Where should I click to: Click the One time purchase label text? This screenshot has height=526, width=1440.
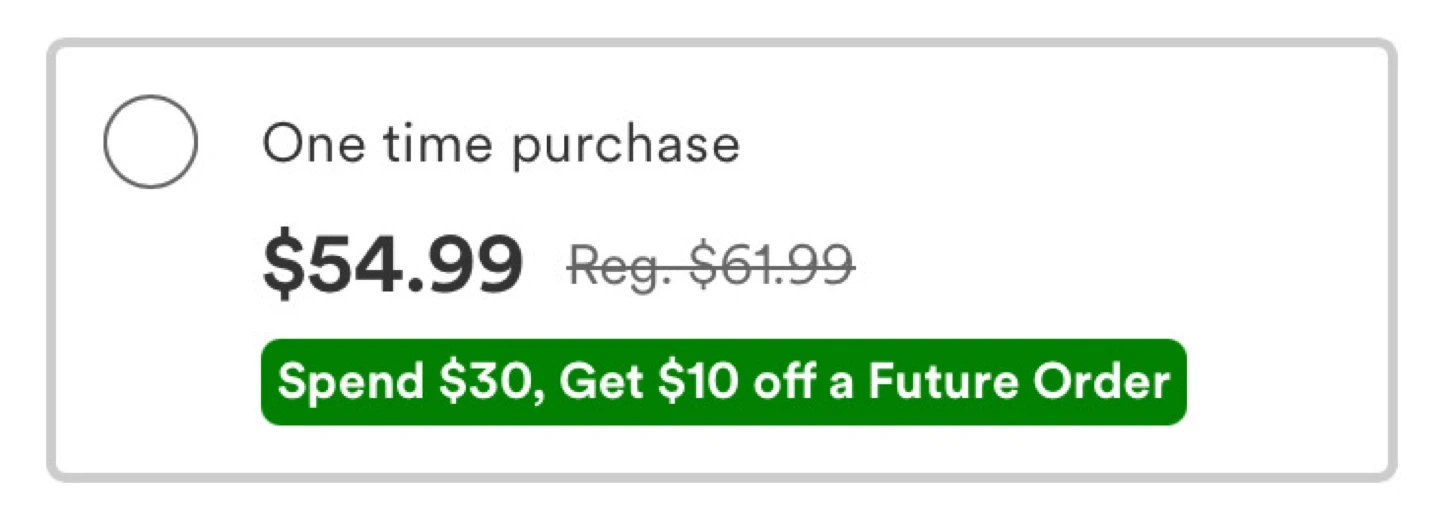[500, 144]
